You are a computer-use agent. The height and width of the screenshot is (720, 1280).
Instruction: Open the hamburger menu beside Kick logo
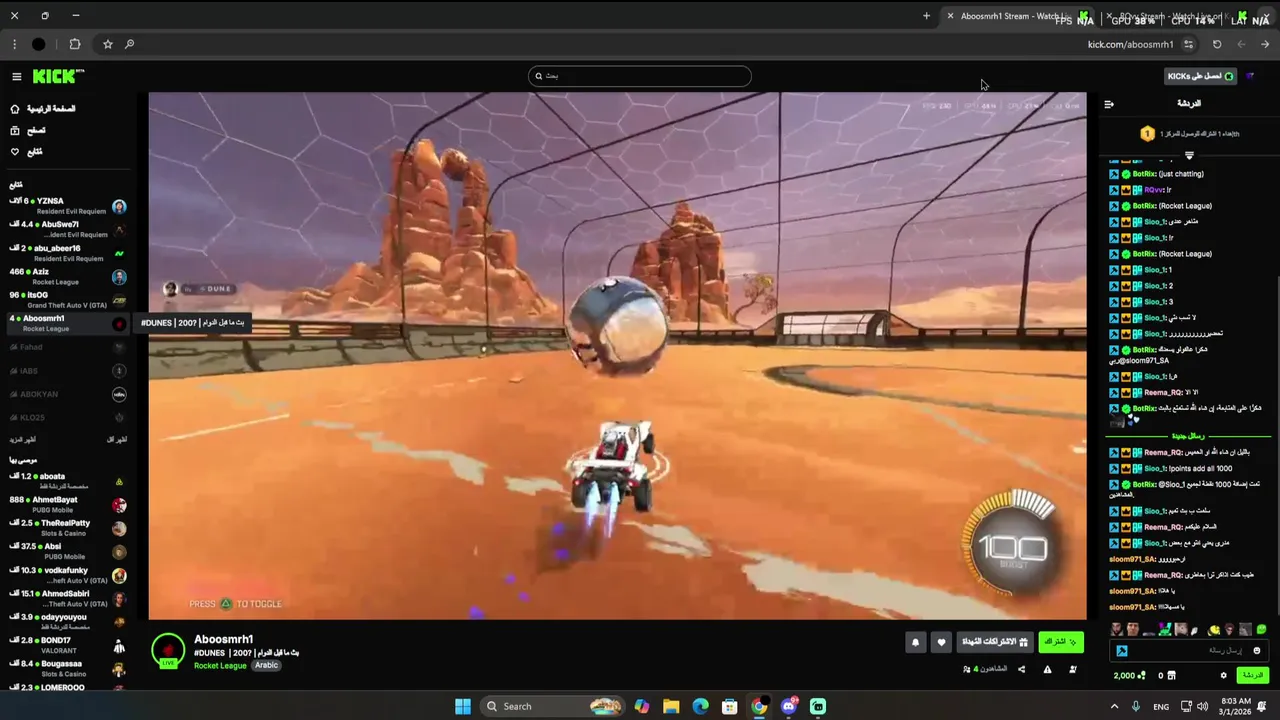16,77
